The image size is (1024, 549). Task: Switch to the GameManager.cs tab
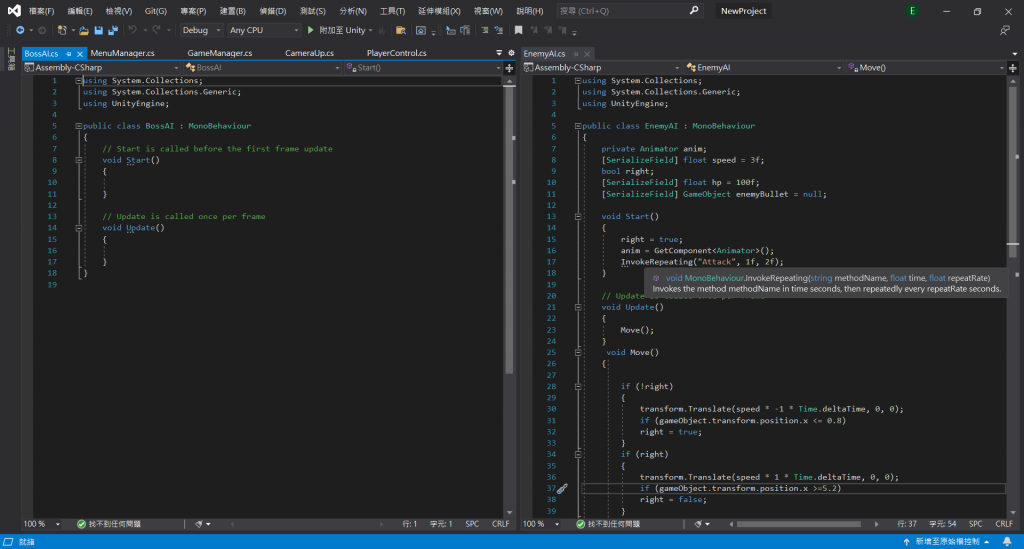click(219, 53)
